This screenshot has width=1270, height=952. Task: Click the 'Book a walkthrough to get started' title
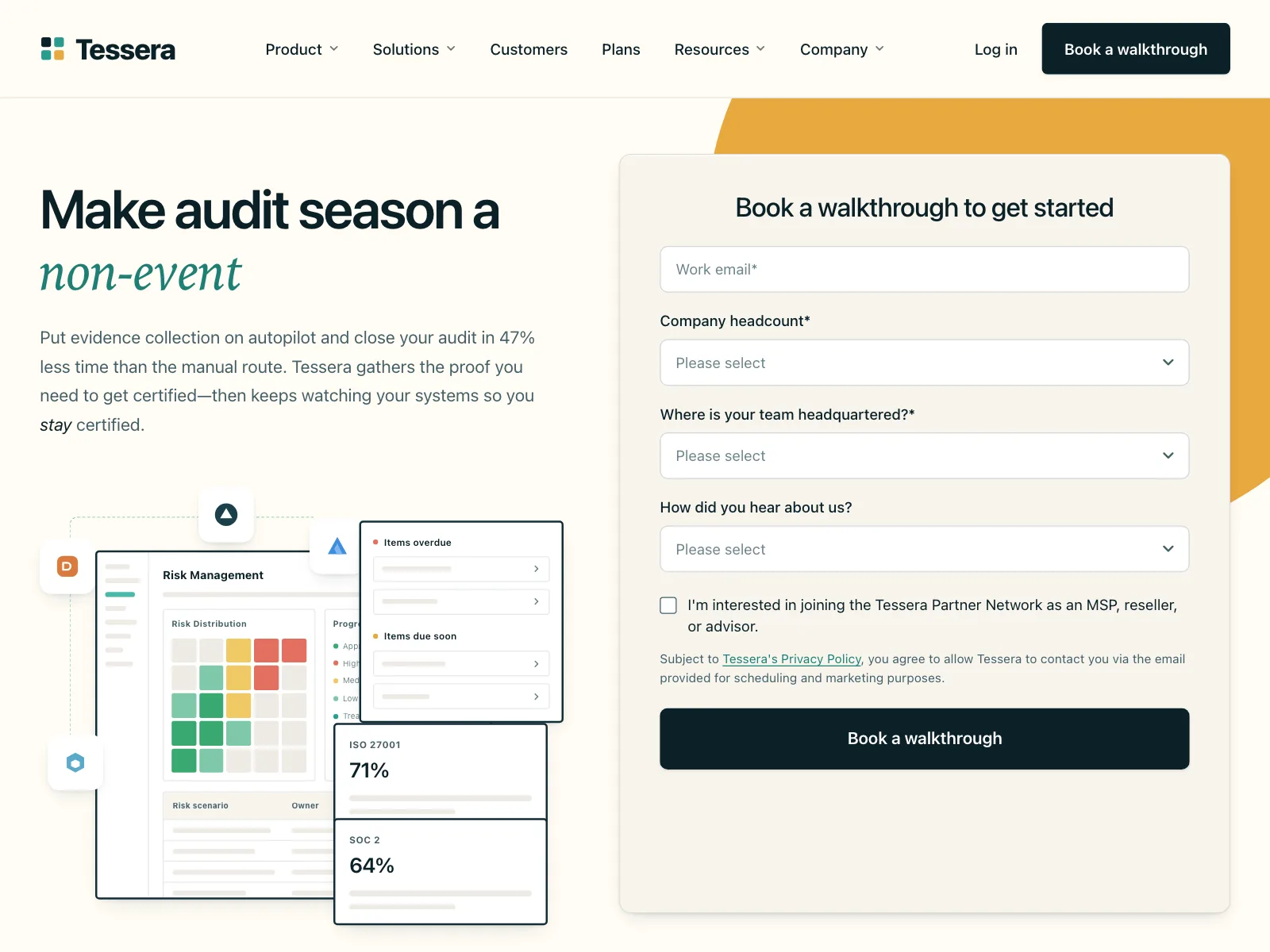[924, 208]
